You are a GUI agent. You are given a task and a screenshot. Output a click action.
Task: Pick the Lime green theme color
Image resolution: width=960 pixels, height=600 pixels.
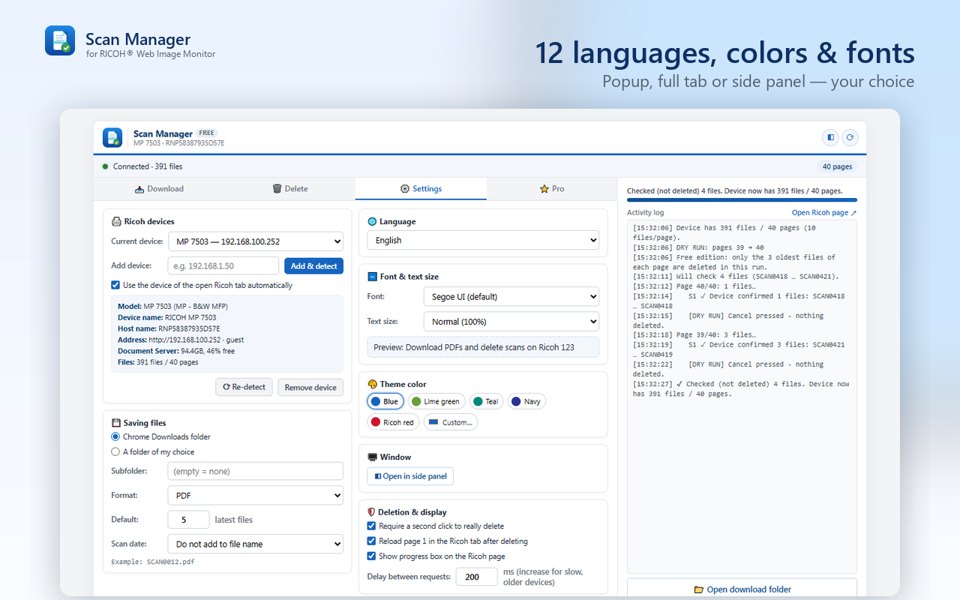point(437,402)
